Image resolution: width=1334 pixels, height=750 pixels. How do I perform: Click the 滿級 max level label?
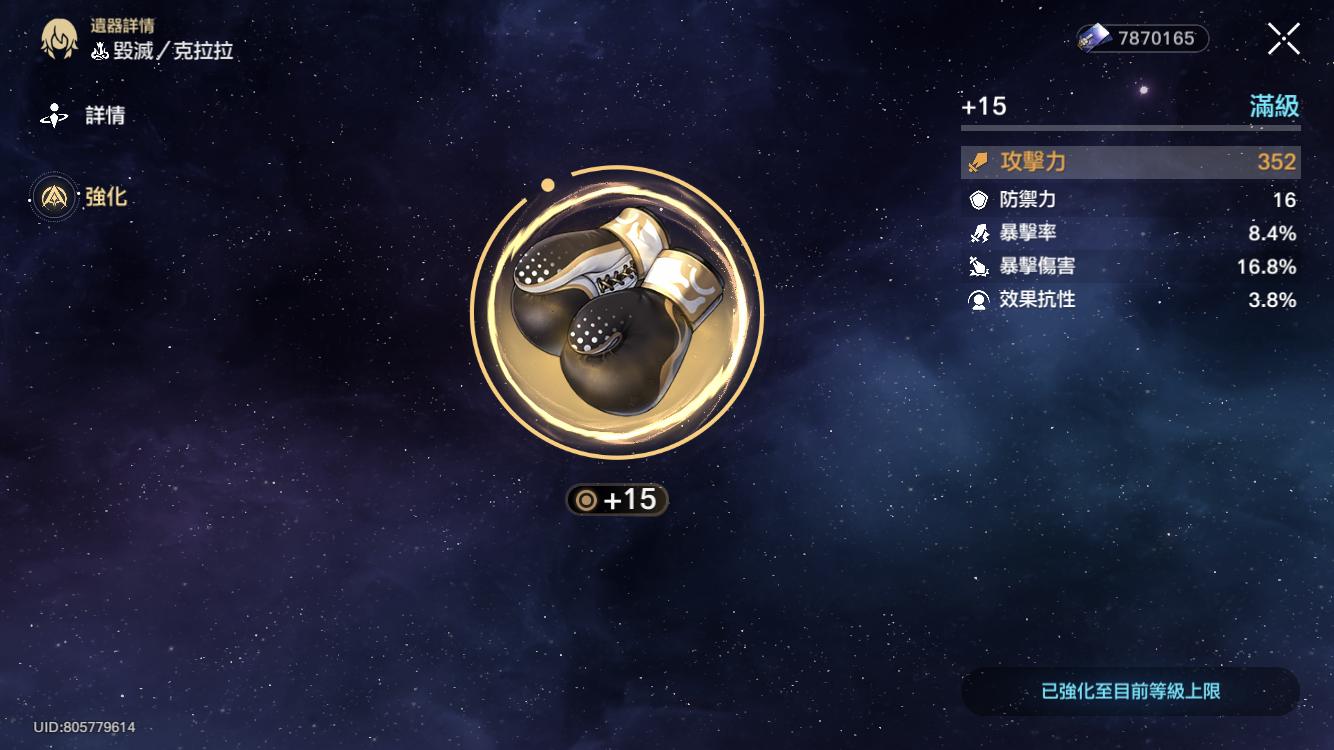tap(1275, 106)
